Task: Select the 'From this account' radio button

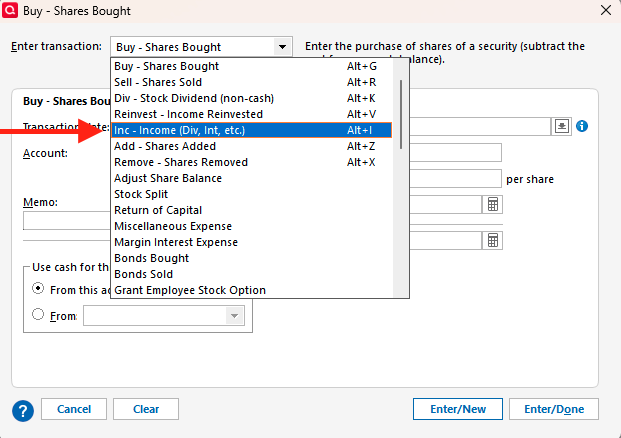Action: pyautogui.click(x=39, y=288)
